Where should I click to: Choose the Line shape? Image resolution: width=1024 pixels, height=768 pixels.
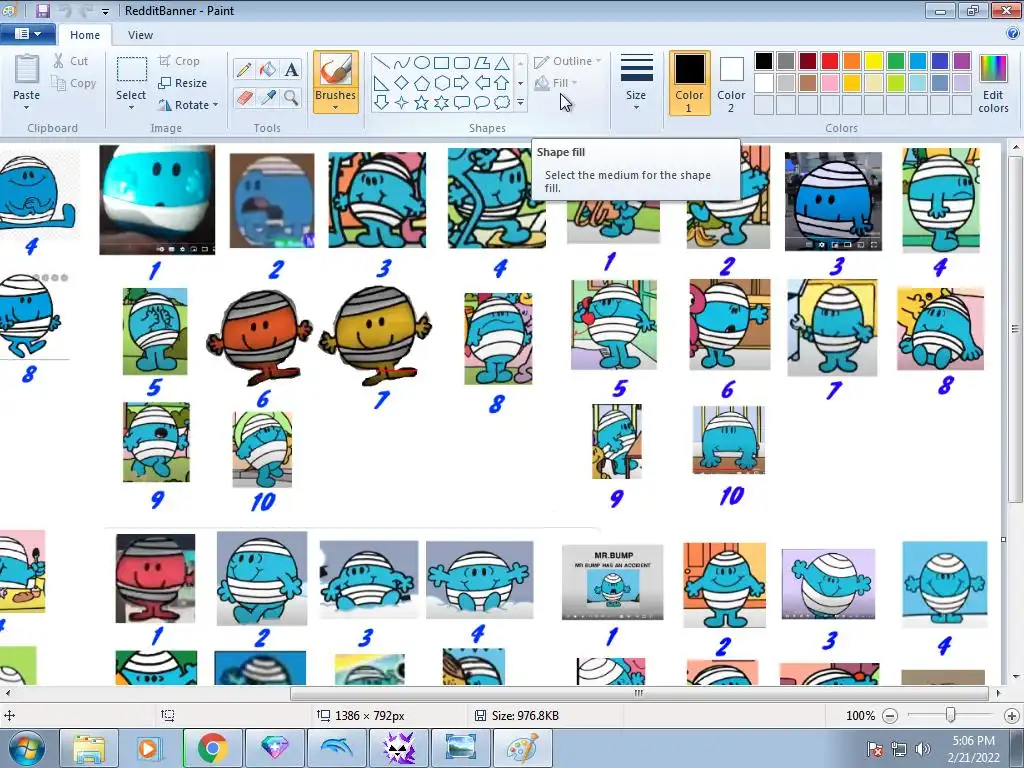click(x=382, y=63)
